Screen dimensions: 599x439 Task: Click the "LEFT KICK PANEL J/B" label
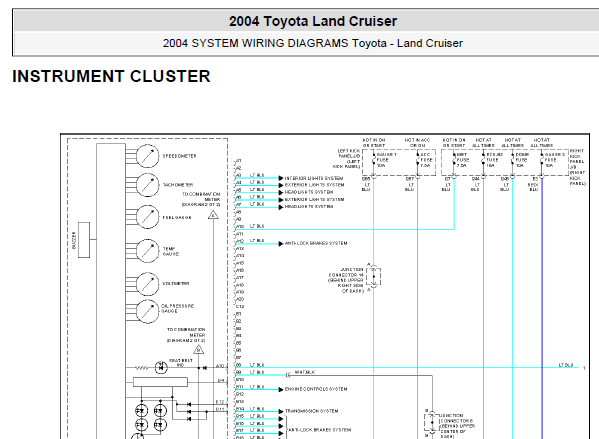pos(346,159)
